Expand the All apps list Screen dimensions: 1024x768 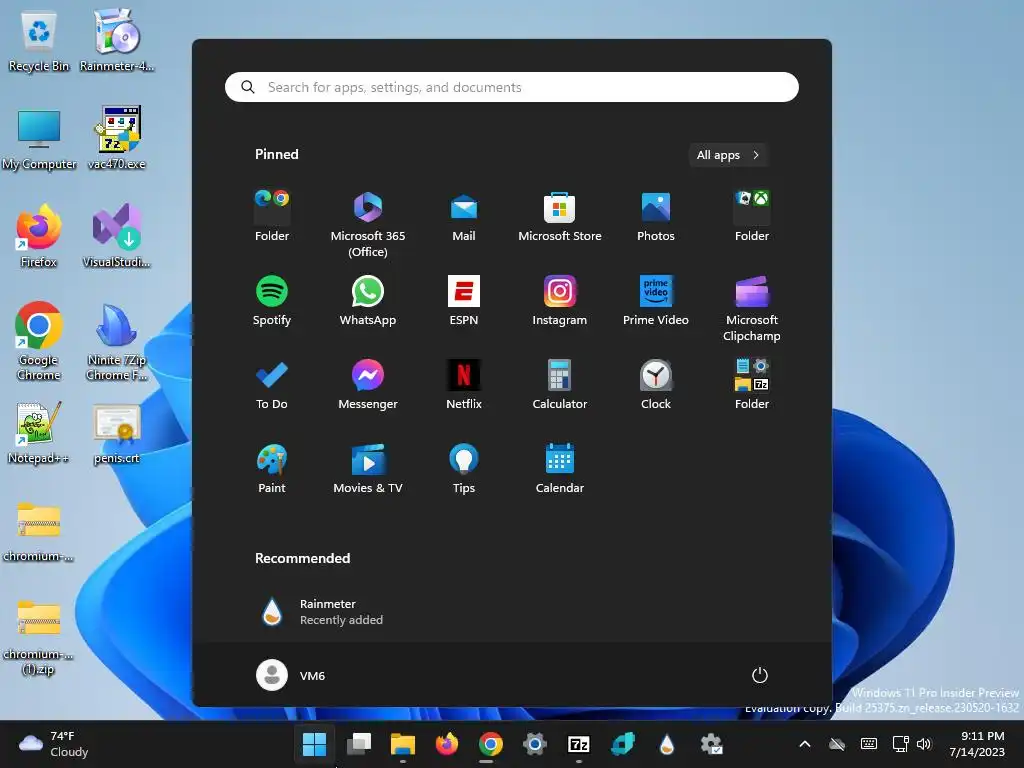point(728,155)
